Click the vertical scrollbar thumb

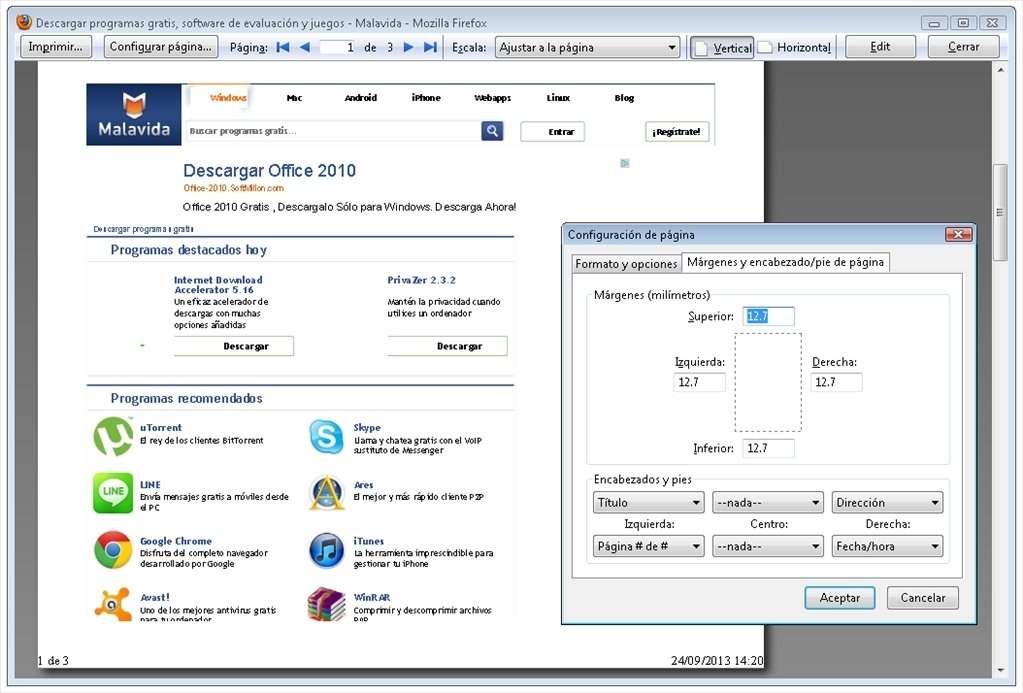tap(1000, 213)
